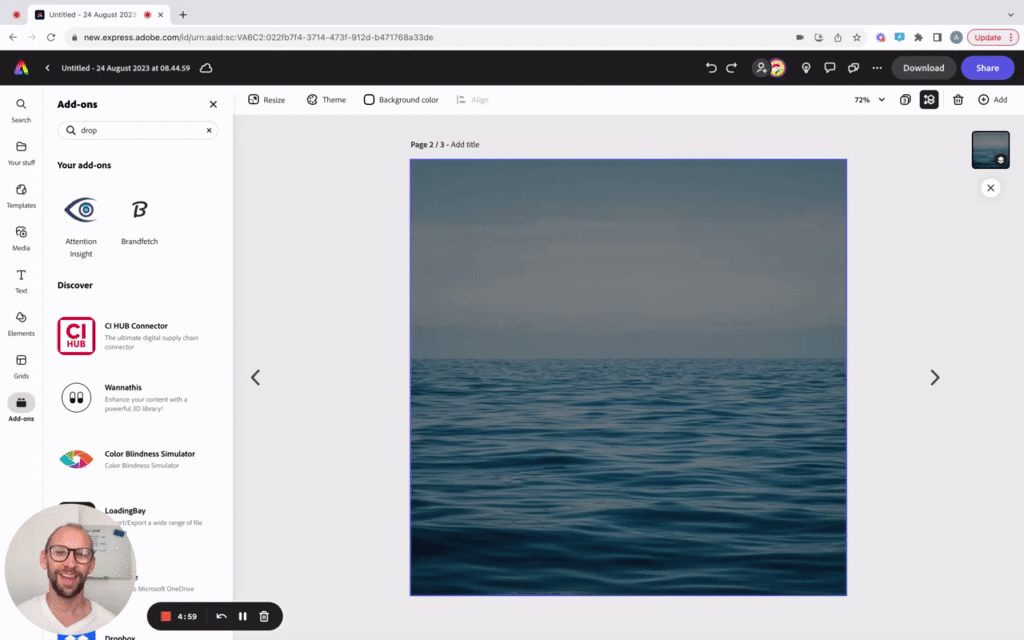Open the Background color picker
Viewport: 1024px width, 640px height.
click(x=400, y=99)
